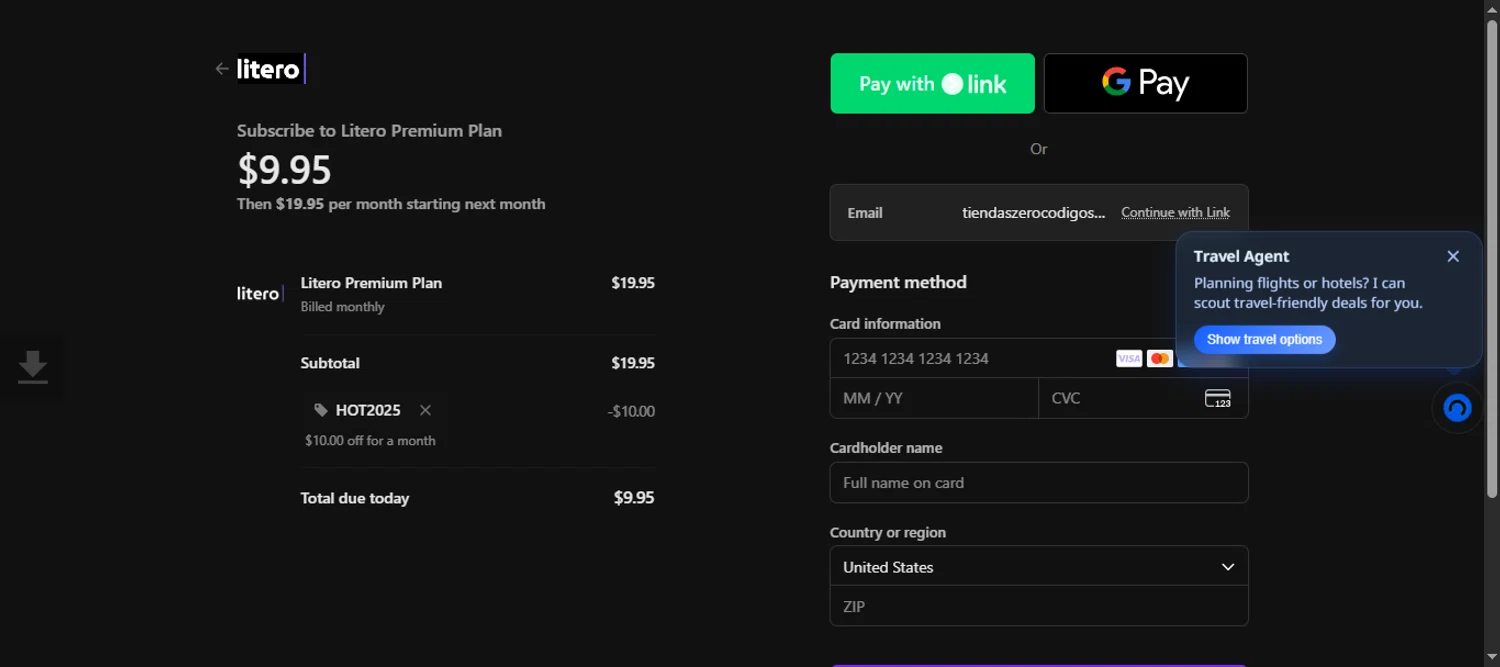Focus the Email field
The width and height of the screenshot is (1500, 667).
pyautogui.click(x=1038, y=212)
